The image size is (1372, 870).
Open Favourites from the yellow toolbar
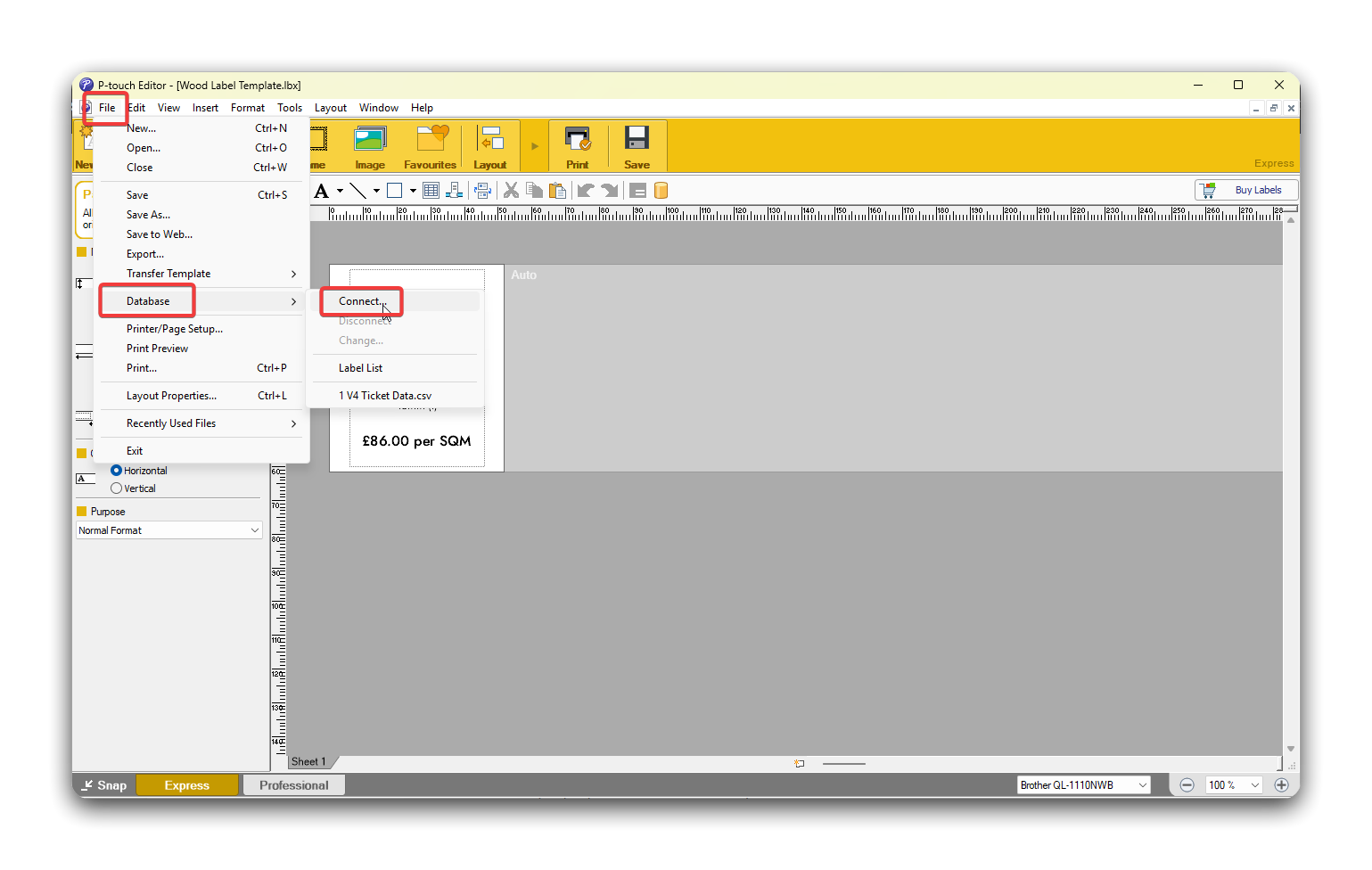pyautogui.click(x=430, y=146)
